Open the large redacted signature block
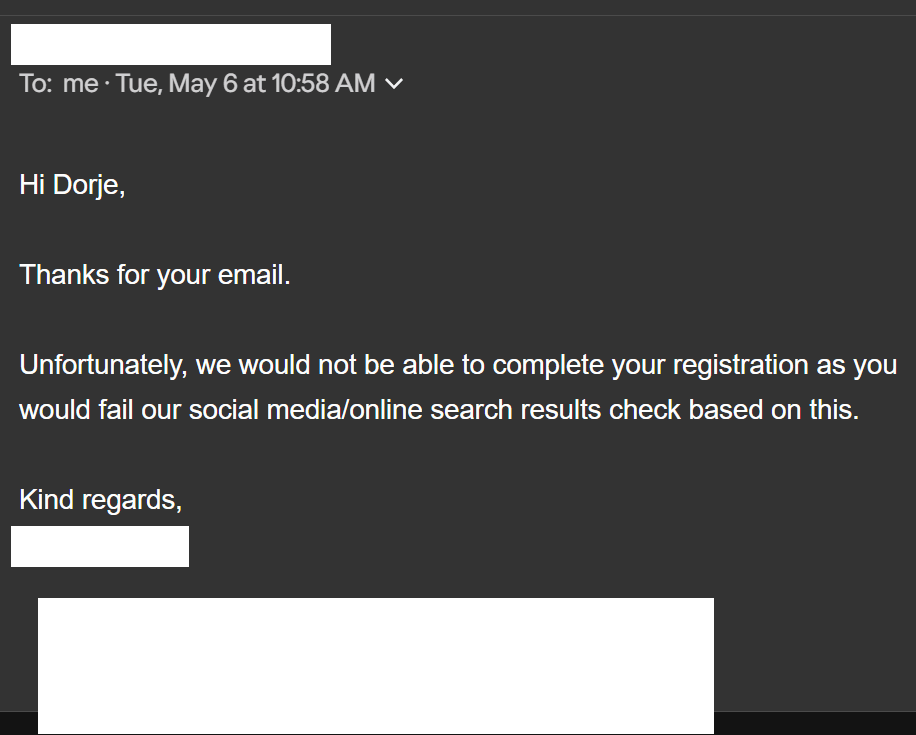The image size is (916, 735). tap(376, 665)
